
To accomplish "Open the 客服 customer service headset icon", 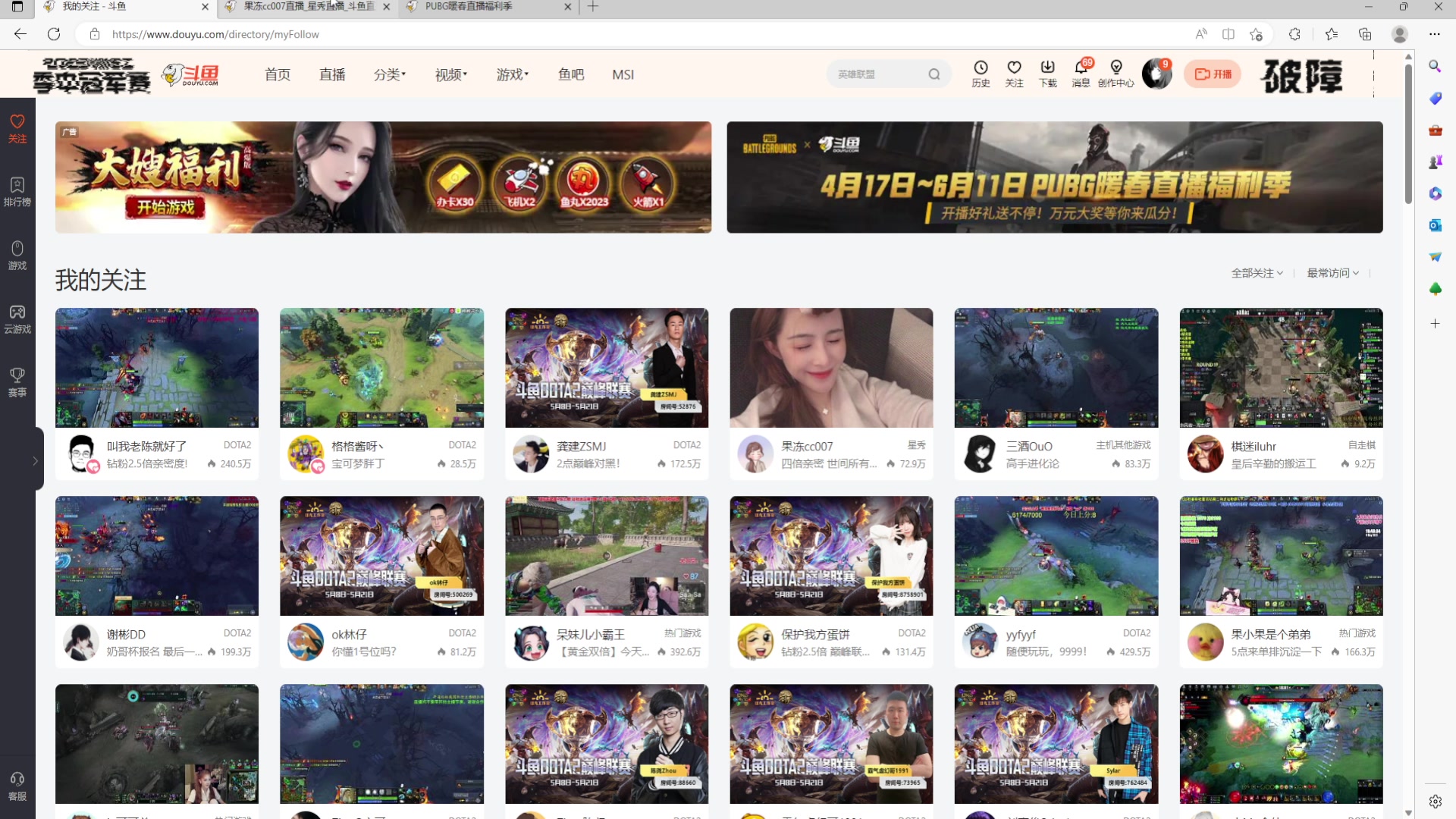I will pyautogui.click(x=17, y=786).
